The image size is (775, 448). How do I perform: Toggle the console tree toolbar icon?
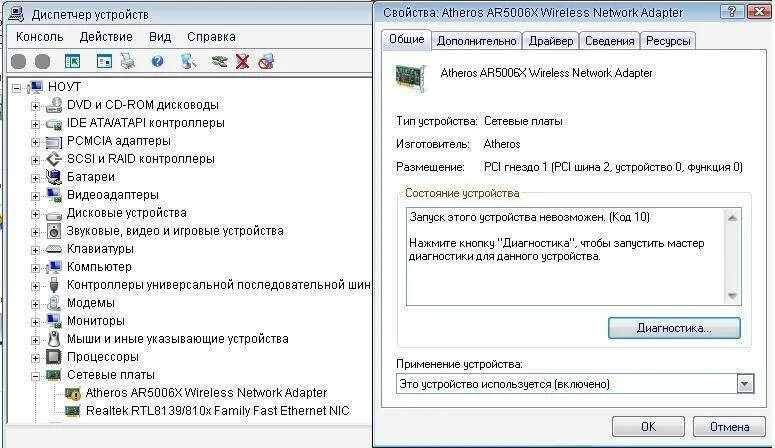point(72,61)
